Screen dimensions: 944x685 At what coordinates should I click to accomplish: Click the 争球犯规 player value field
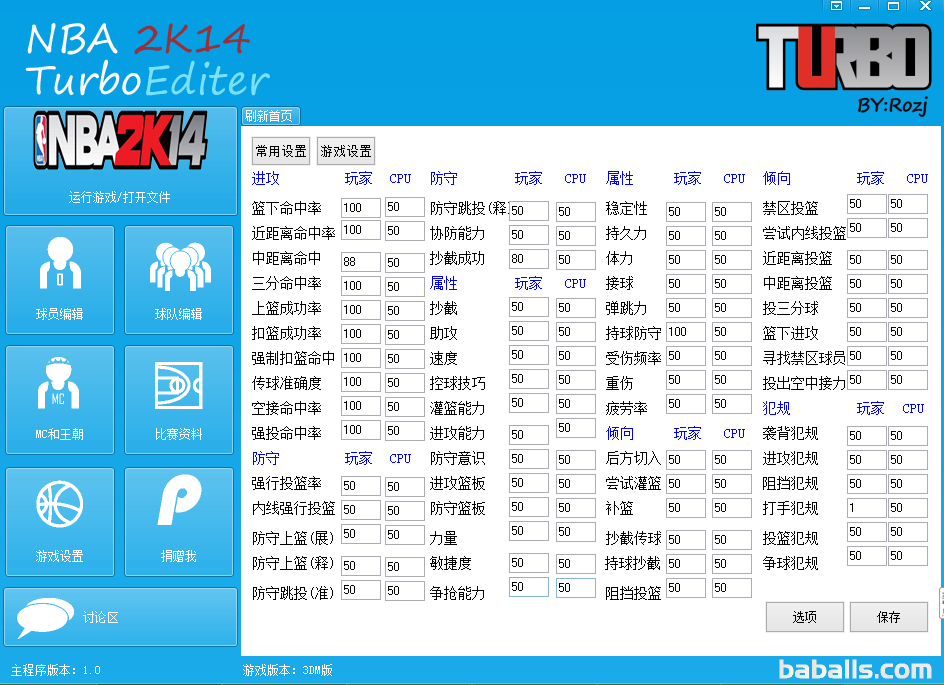point(866,556)
